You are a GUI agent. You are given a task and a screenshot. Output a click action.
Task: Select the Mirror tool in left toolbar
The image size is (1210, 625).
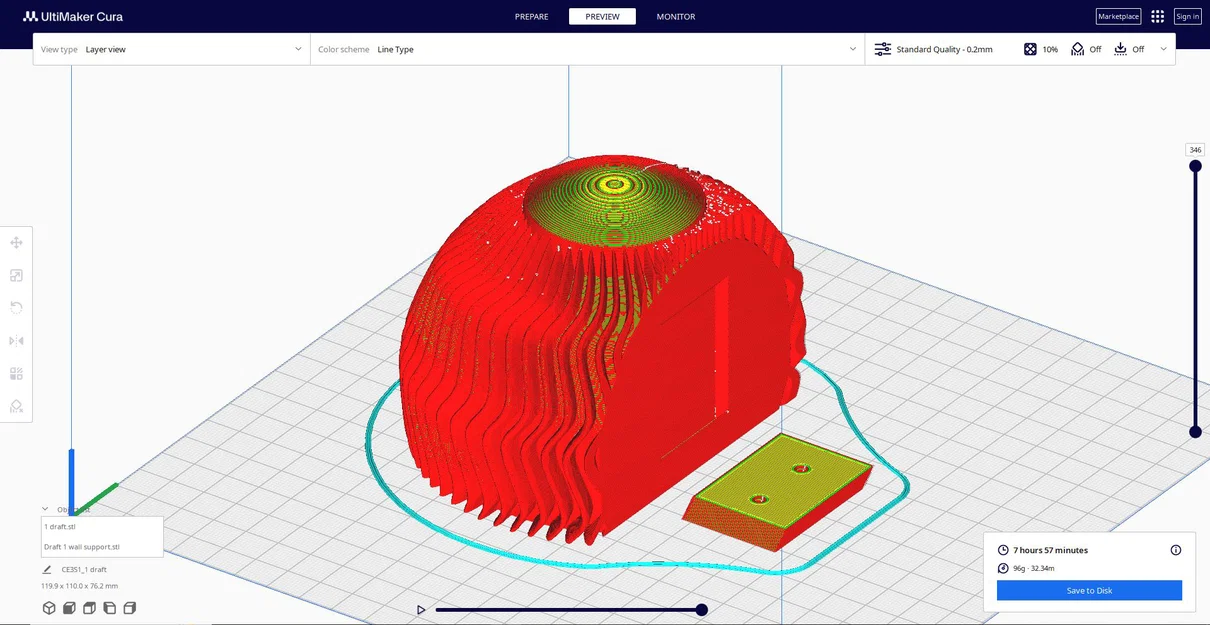[16, 341]
